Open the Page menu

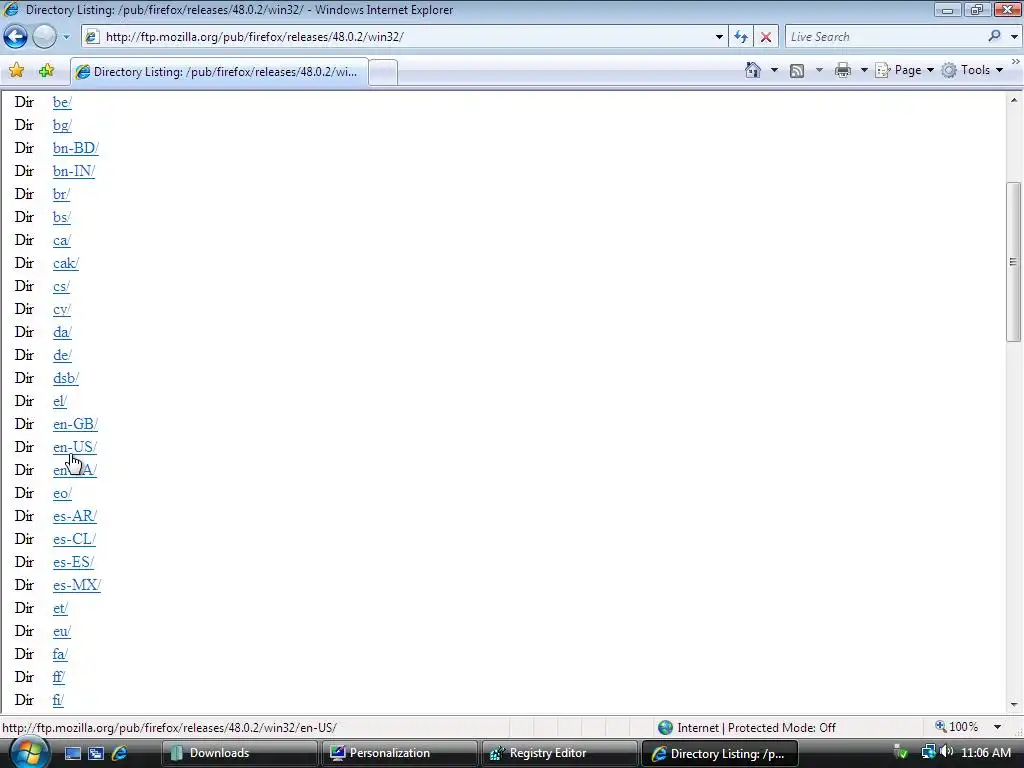[904, 70]
